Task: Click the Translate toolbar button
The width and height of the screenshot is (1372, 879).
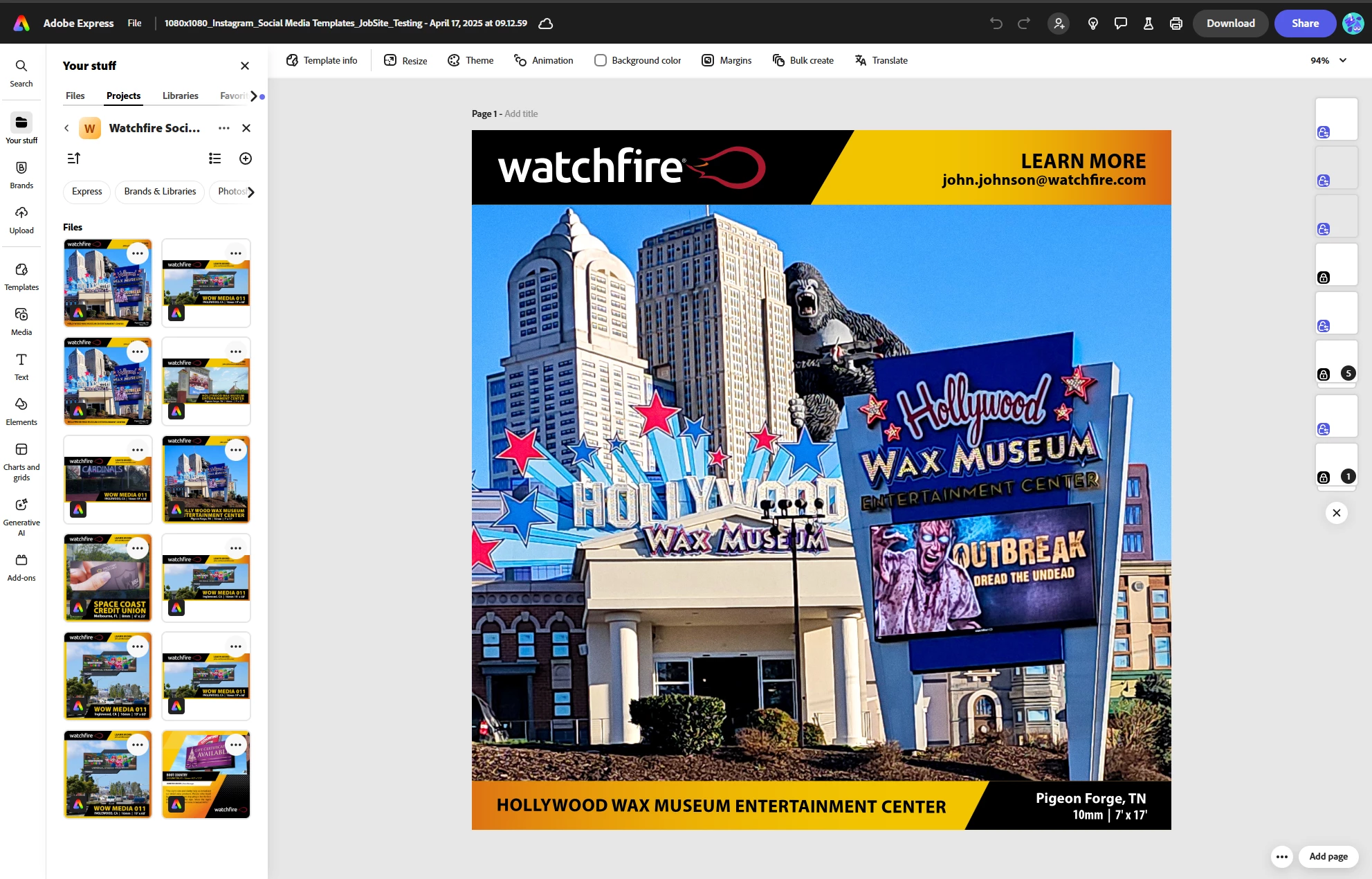Action: click(881, 60)
